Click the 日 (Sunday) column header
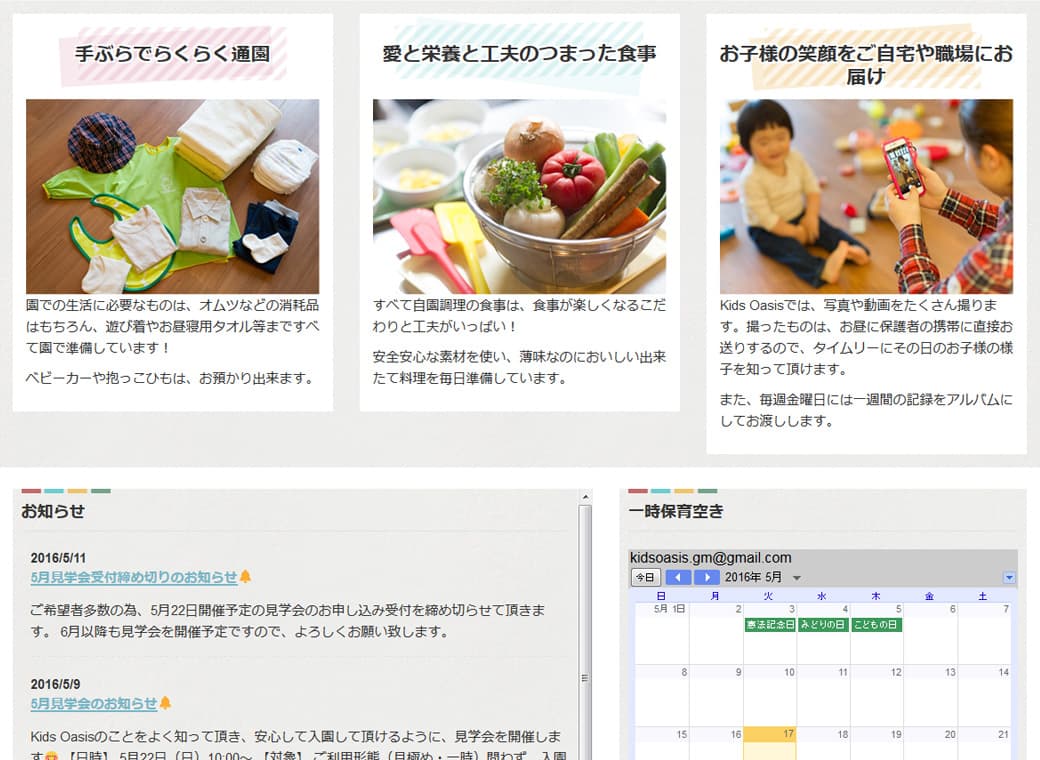1040x760 pixels. coord(661,596)
